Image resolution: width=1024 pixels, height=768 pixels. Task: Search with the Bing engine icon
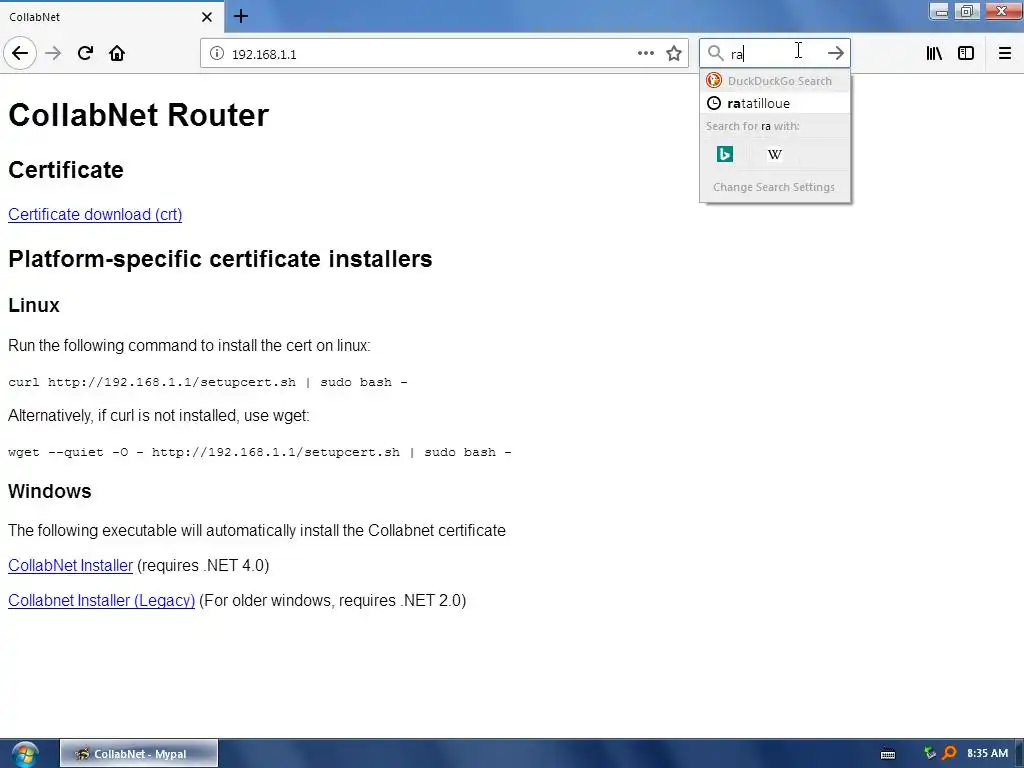click(x=725, y=154)
